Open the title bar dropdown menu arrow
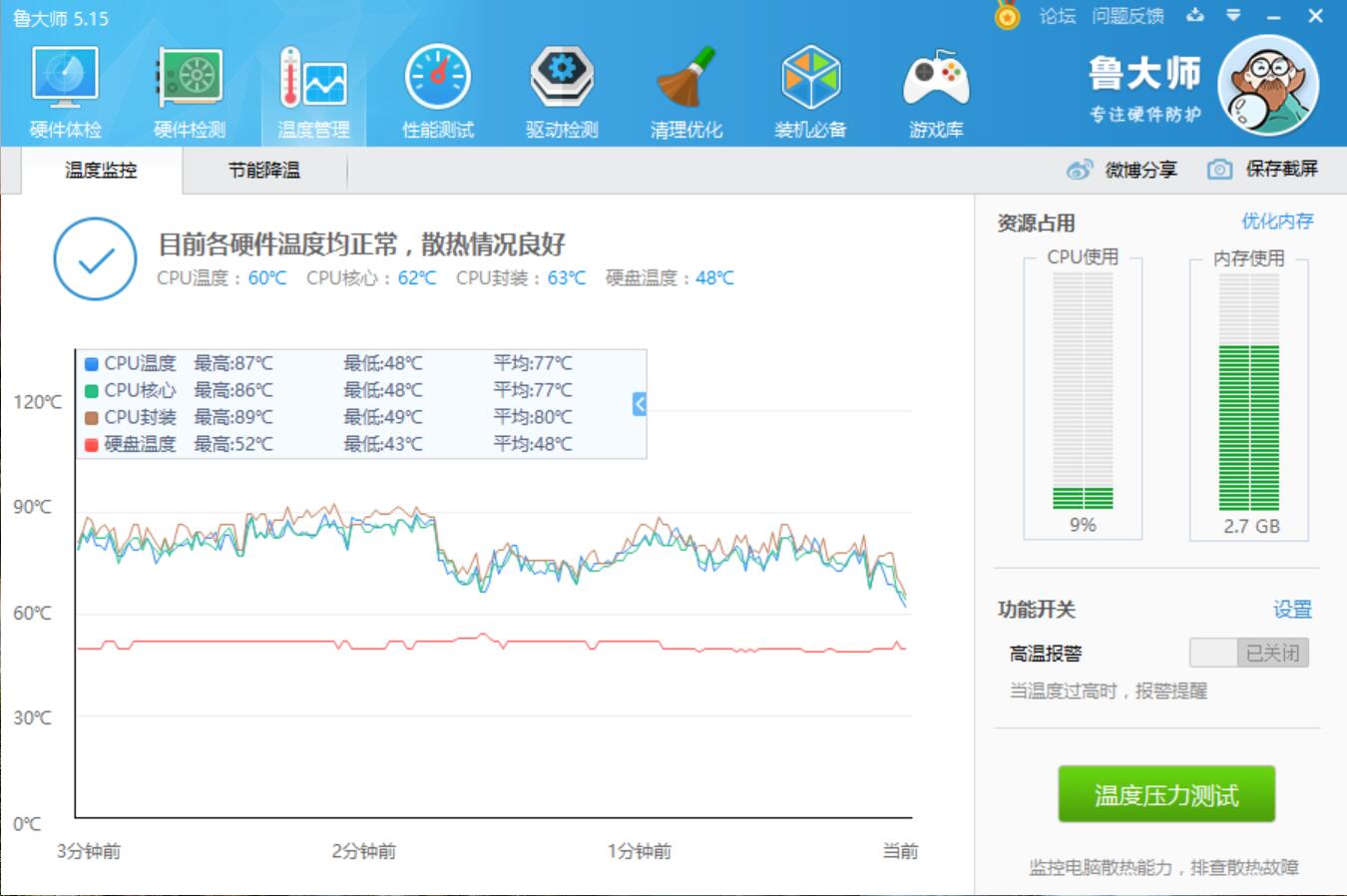1347x896 pixels. coord(1234,16)
